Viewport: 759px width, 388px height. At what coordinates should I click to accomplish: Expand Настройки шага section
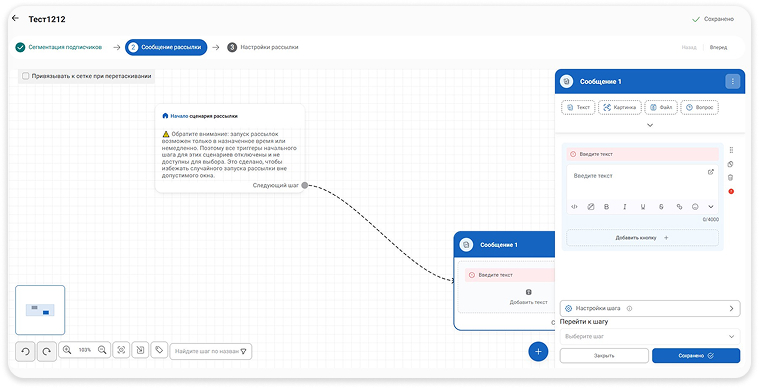[x=650, y=308]
